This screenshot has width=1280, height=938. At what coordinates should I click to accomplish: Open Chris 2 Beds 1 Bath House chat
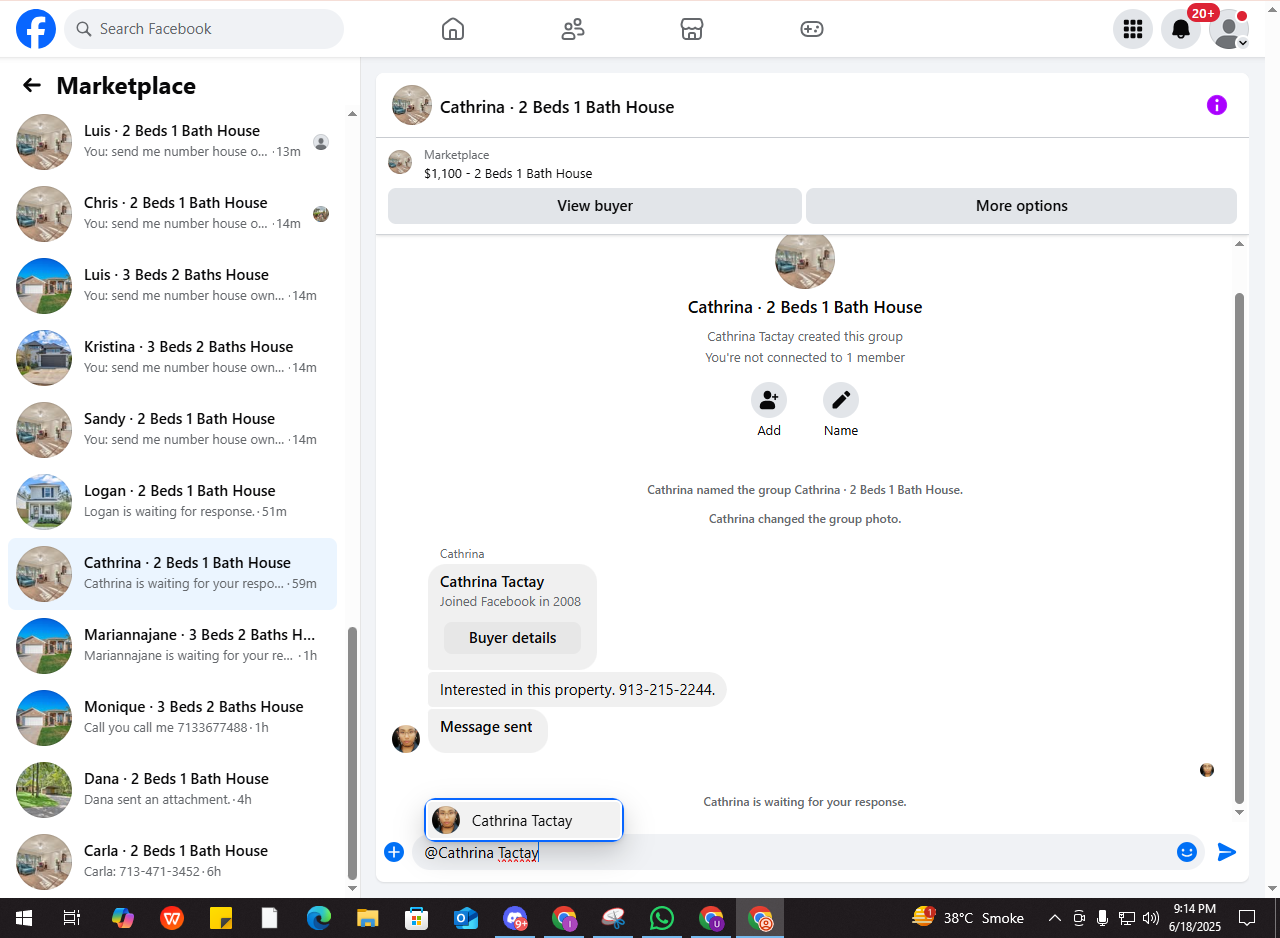pos(172,214)
